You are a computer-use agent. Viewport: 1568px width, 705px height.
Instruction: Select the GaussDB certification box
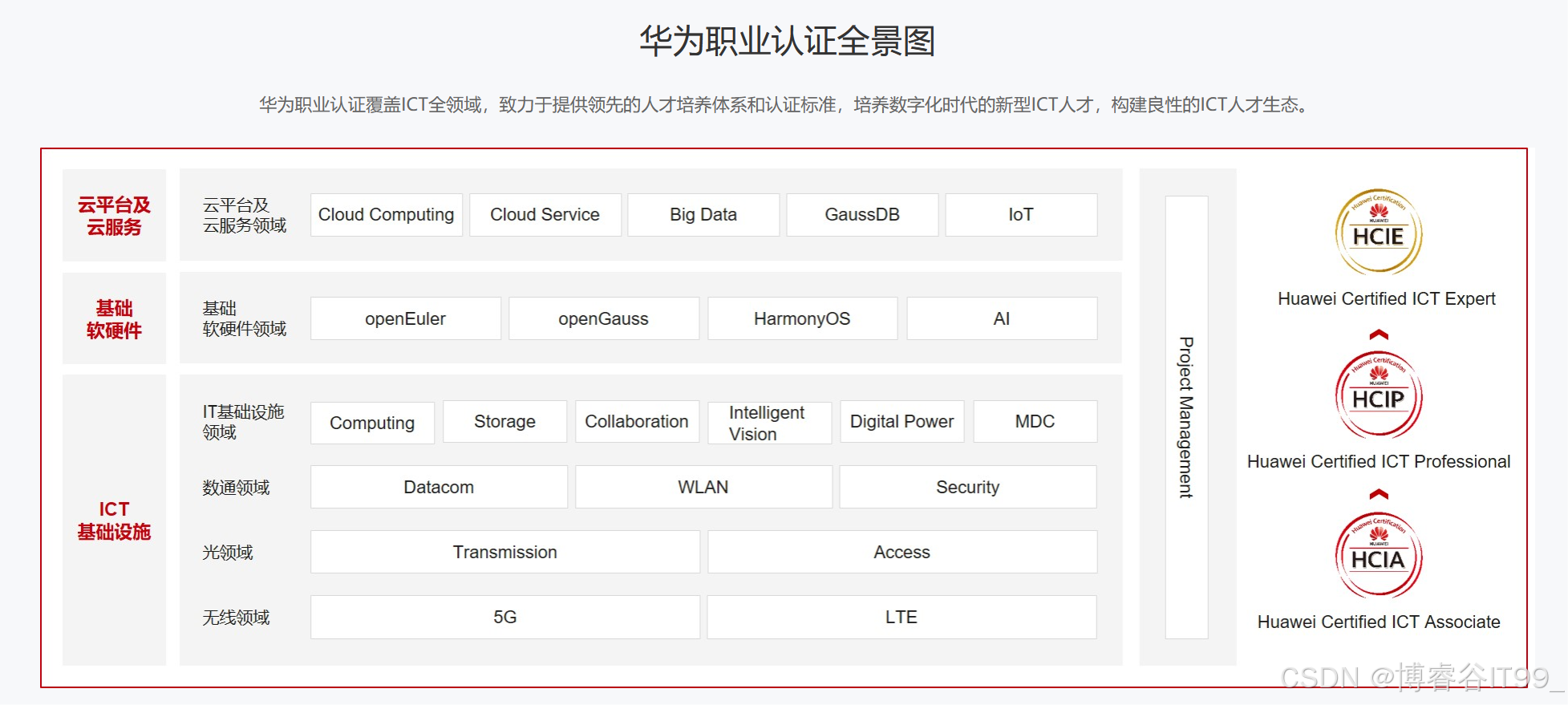point(862,215)
